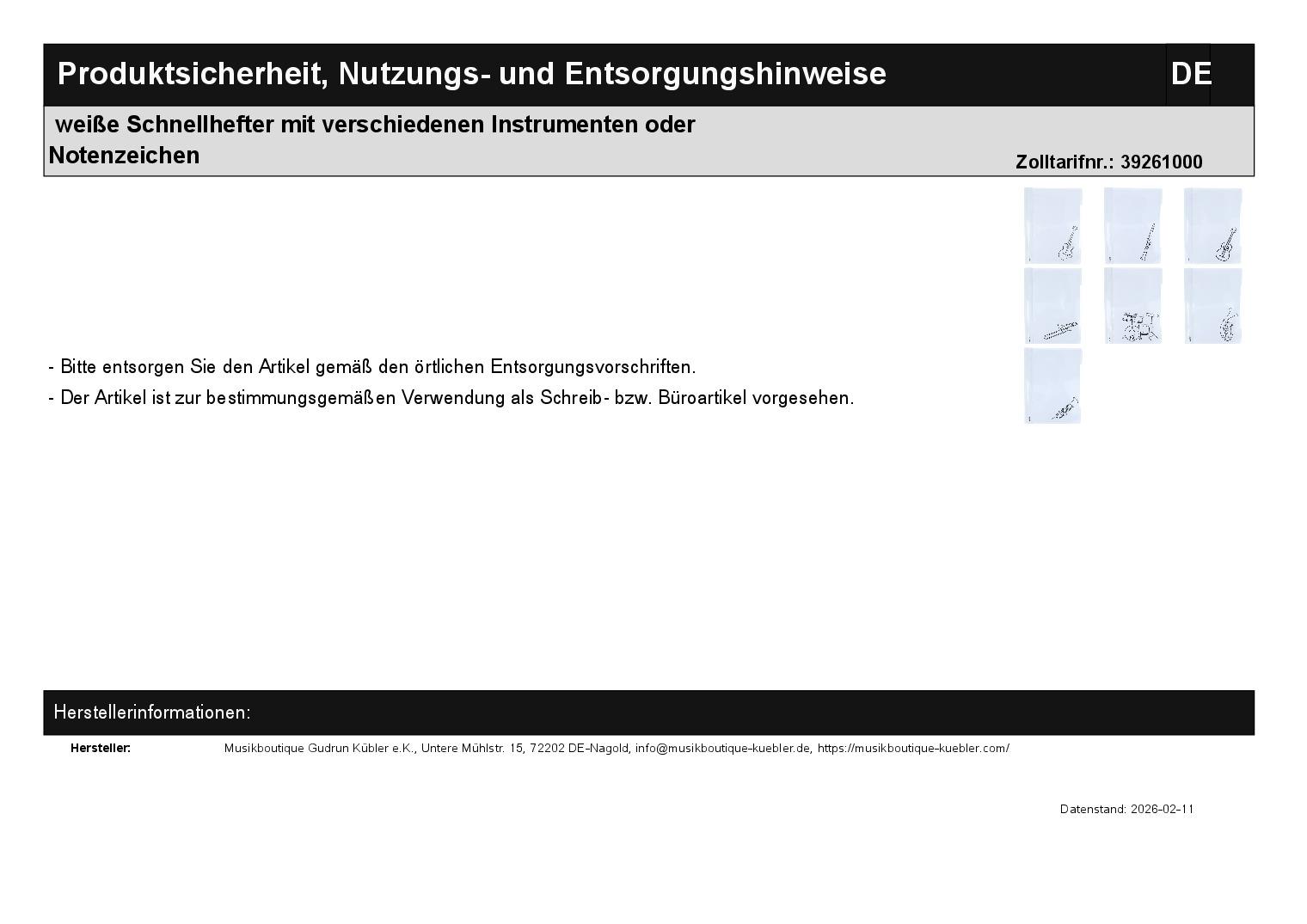
Task: Click the clarinet folder thumbnail
Action: click(1132, 225)
